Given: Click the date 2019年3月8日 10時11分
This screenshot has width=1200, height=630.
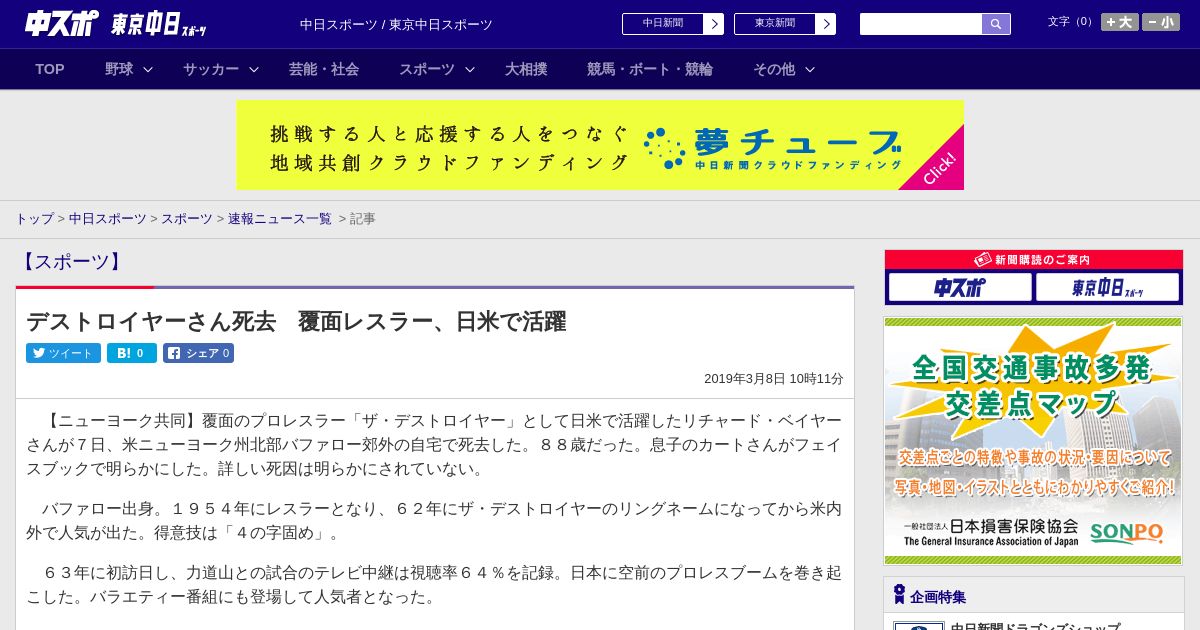Looking at the screenshot, I should (774, 378).
